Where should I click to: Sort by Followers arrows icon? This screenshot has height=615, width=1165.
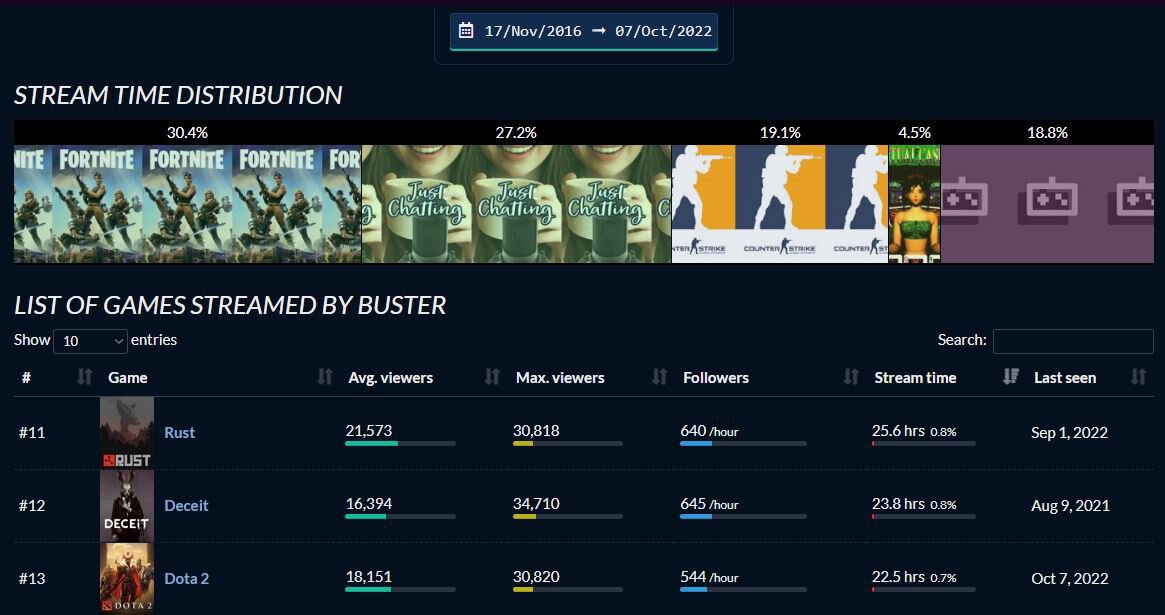[x=851, y=377]
